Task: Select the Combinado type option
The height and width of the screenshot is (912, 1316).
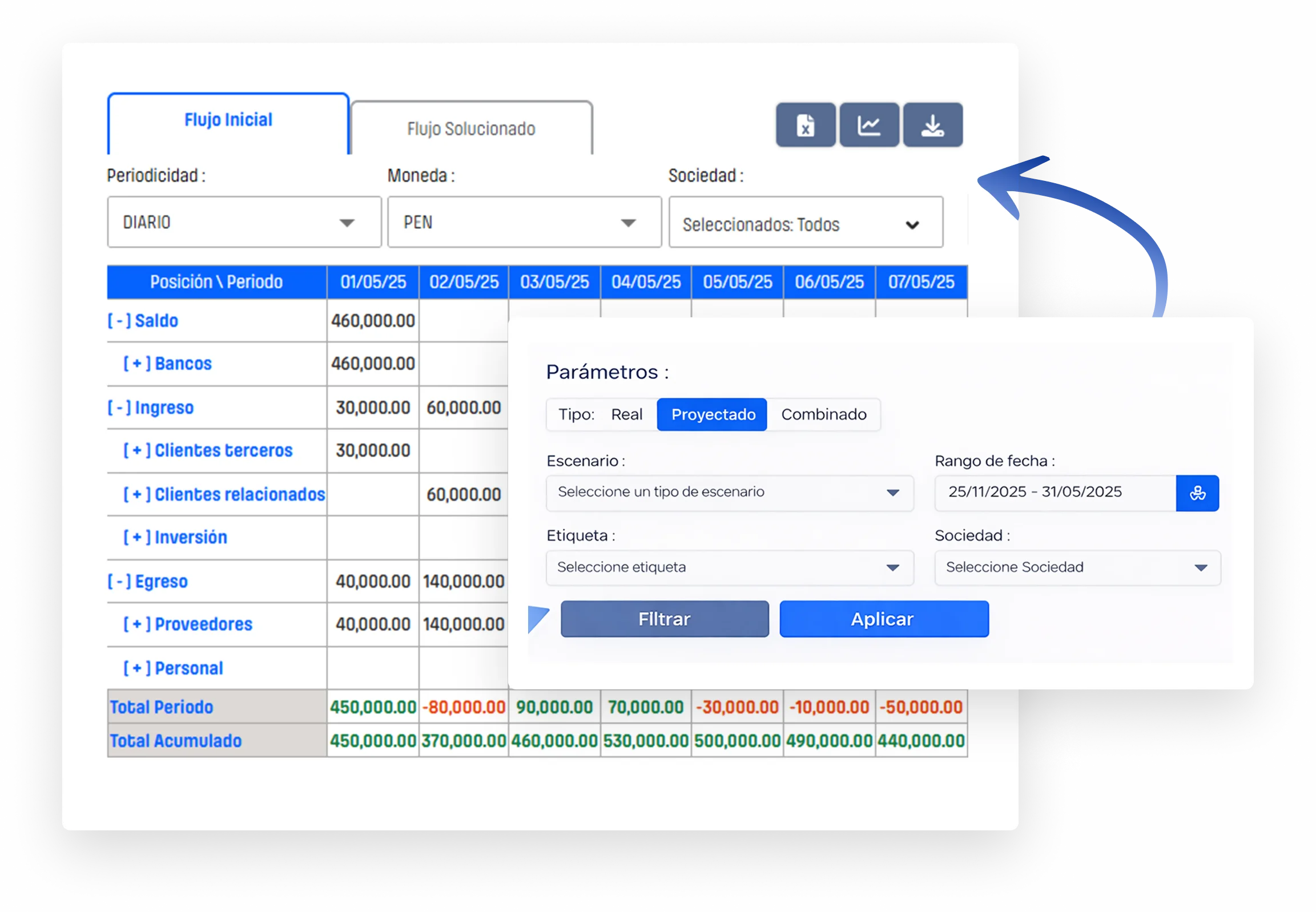Action: pos(823,414)
